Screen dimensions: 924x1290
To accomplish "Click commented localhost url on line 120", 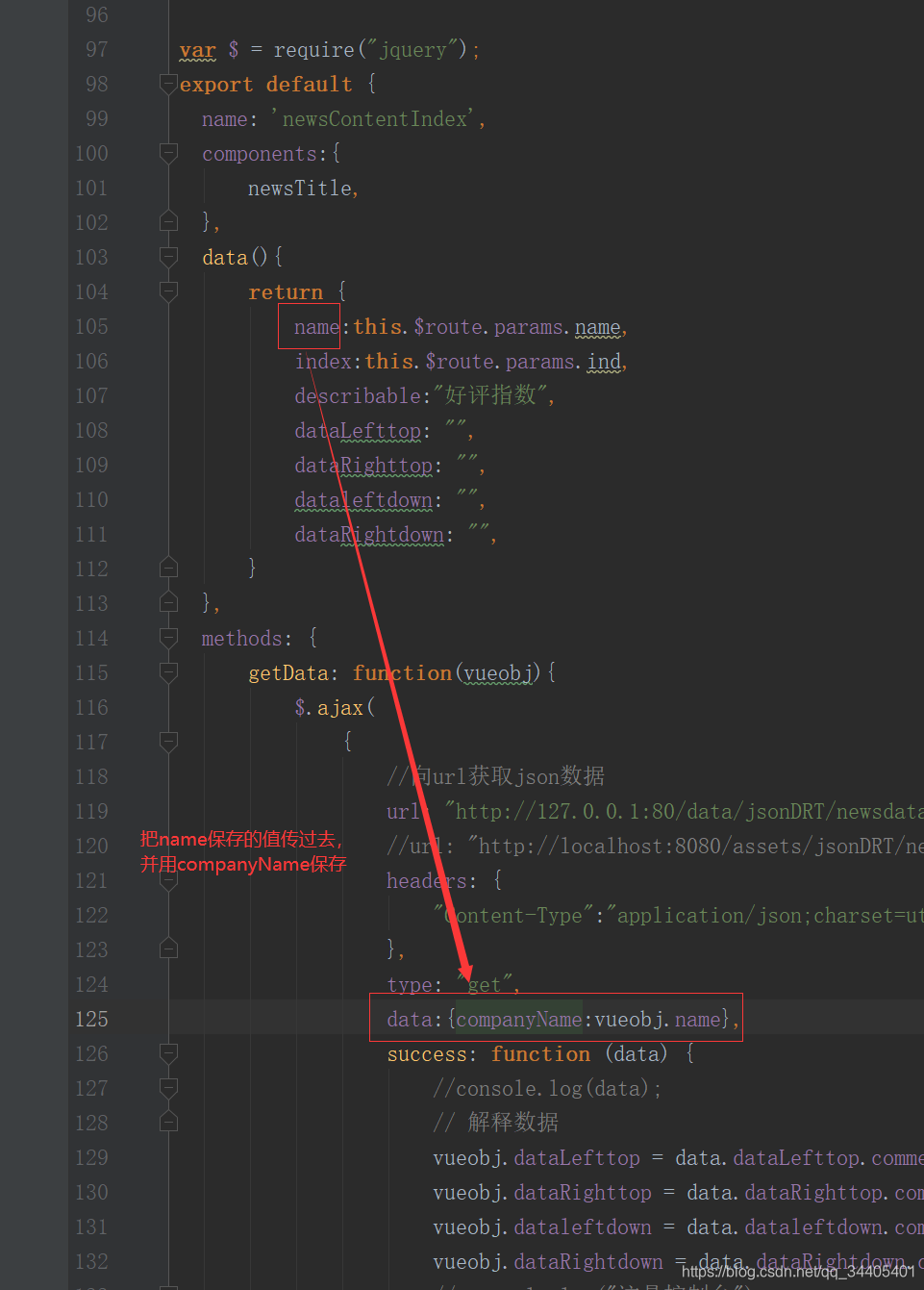I will [655, 847].
